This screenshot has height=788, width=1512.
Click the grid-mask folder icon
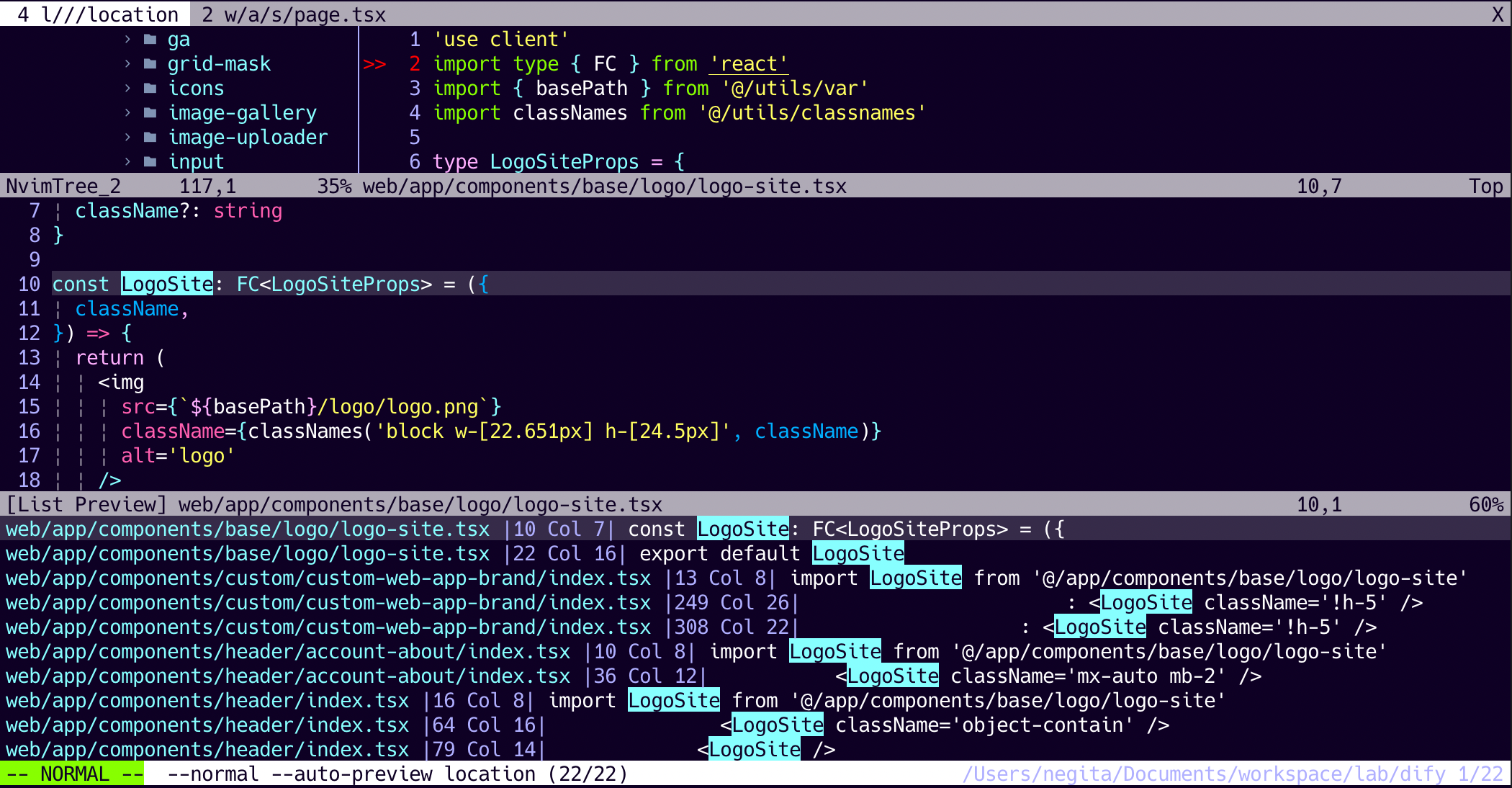coord(150,64)
